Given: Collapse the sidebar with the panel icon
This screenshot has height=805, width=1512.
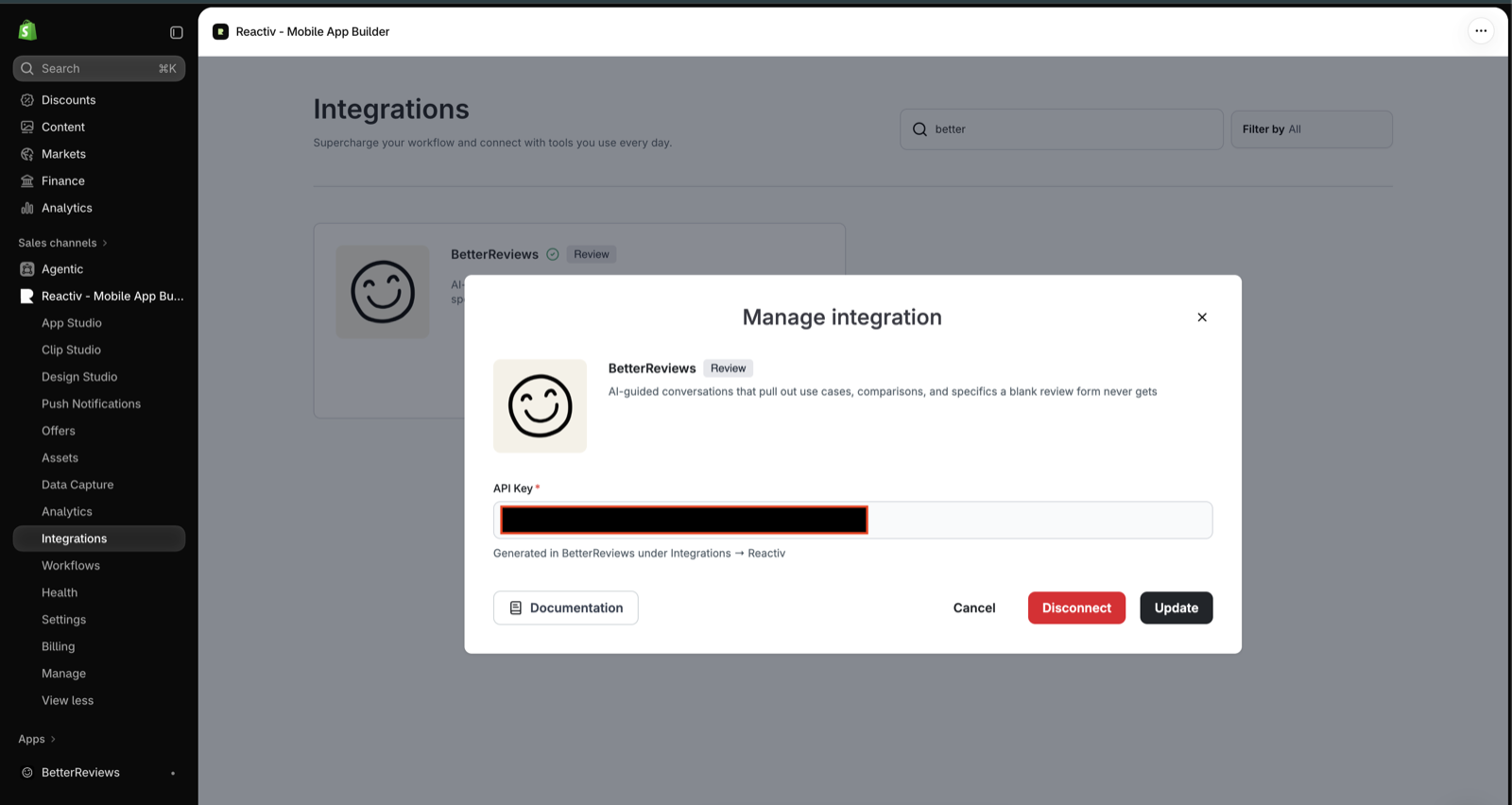Looking at the screenshot, I should pyautogui.click(x=176, y=32).
